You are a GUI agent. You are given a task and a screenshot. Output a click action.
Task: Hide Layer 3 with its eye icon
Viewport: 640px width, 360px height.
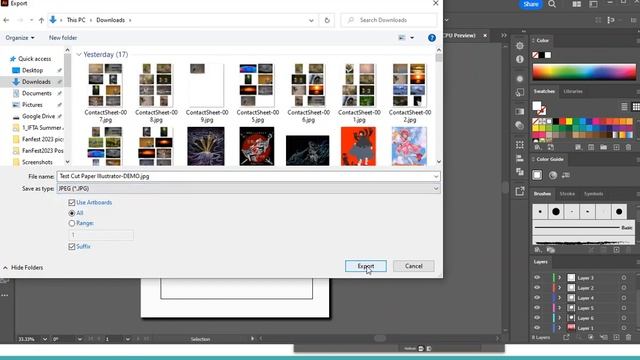tap(537, 278)
